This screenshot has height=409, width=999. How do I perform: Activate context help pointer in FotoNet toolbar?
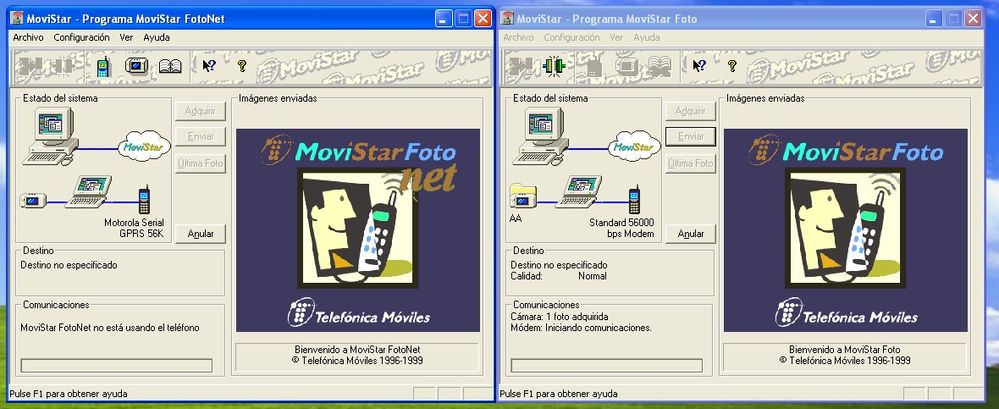point(209,65)
